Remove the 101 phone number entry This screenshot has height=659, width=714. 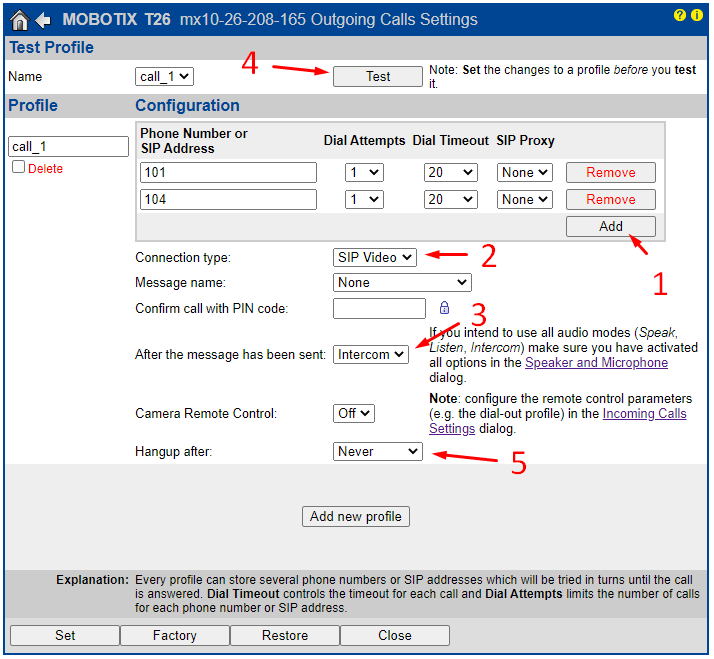click(x=610, y=173)
